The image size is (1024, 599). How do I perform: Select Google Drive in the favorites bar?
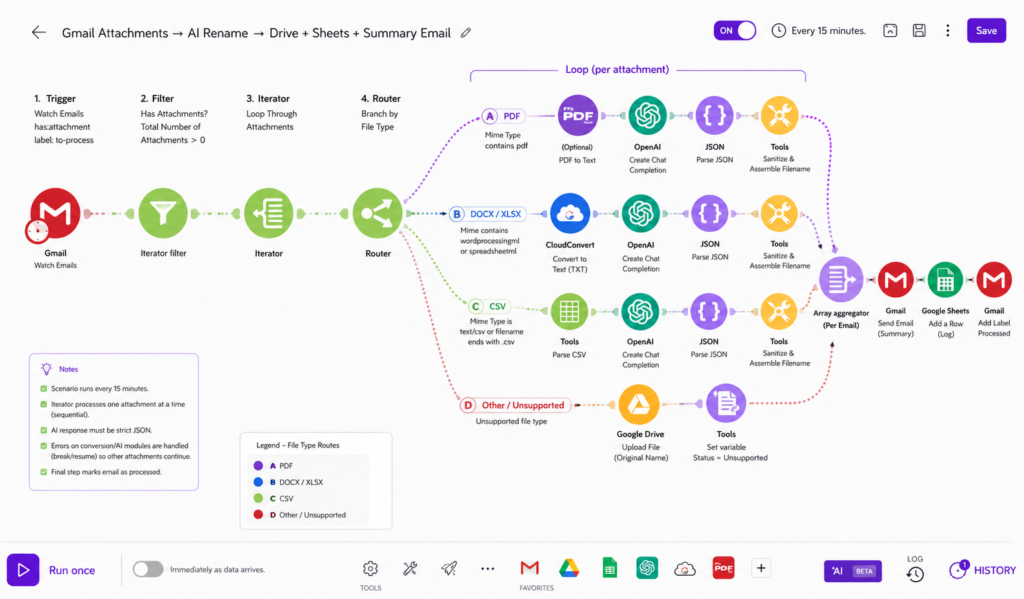[x=569, y=568]
